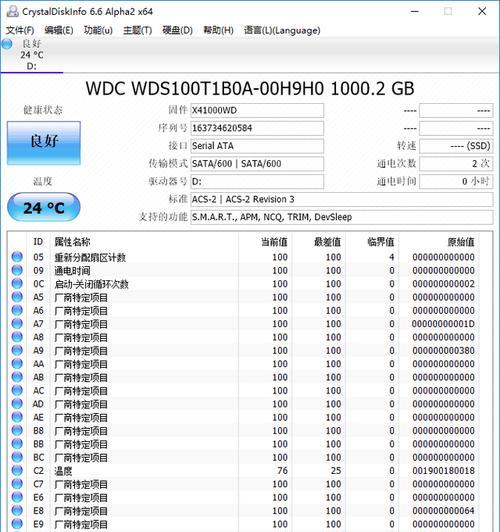Open the 主题(T) menu
The image size is (500, 532).
pos(137,31)
